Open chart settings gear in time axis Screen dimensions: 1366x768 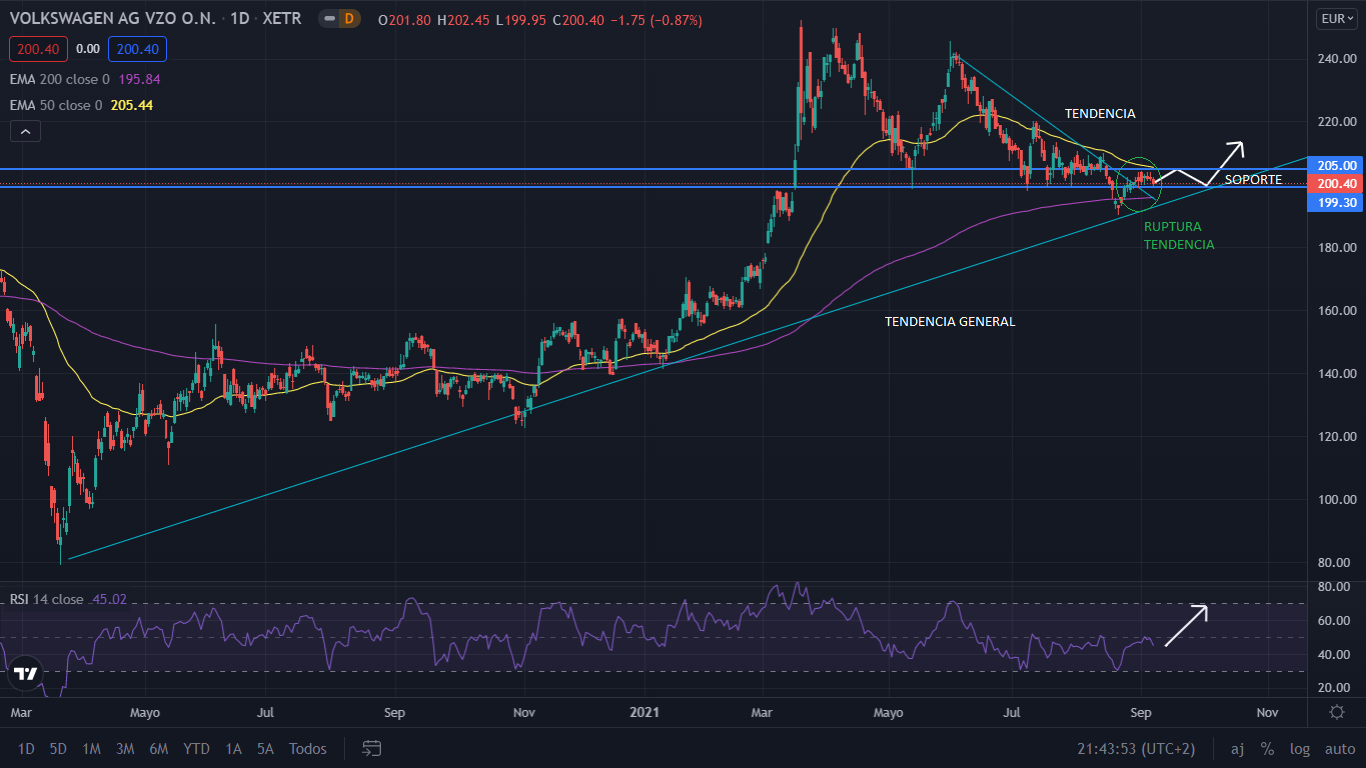(x=1337, y=713)
